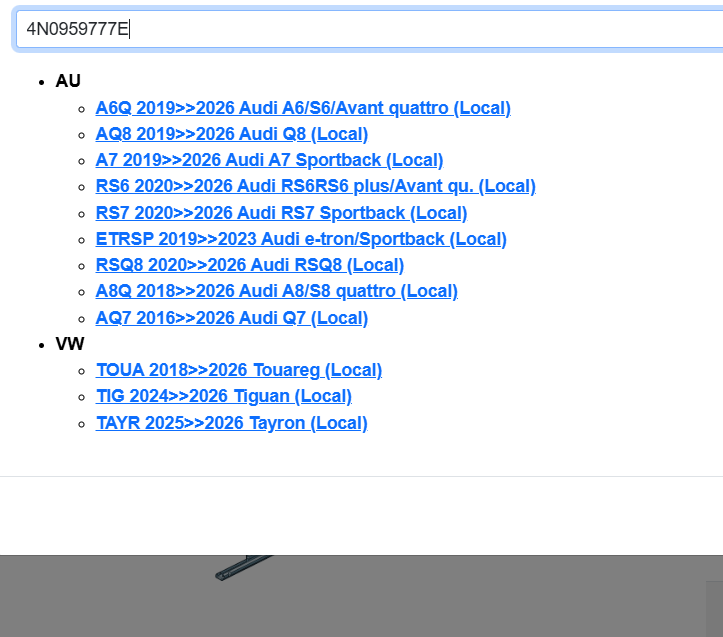Choose TAYR 2025>>2026 Tayron link
The width and height of the screenshot is (723, 637).
click(x=231, y=423)
